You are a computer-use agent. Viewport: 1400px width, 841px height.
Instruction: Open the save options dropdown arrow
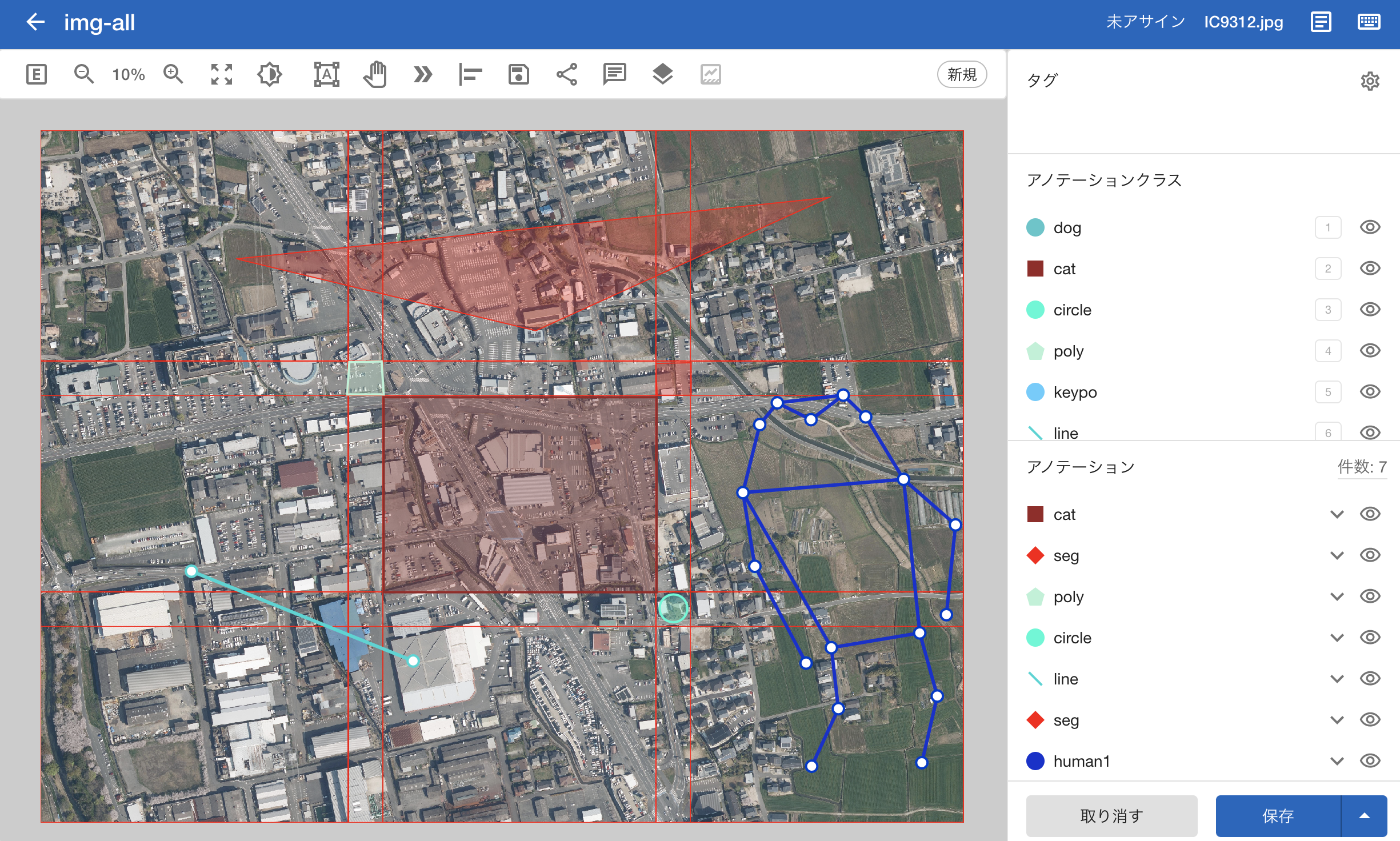click(1364, 816)
